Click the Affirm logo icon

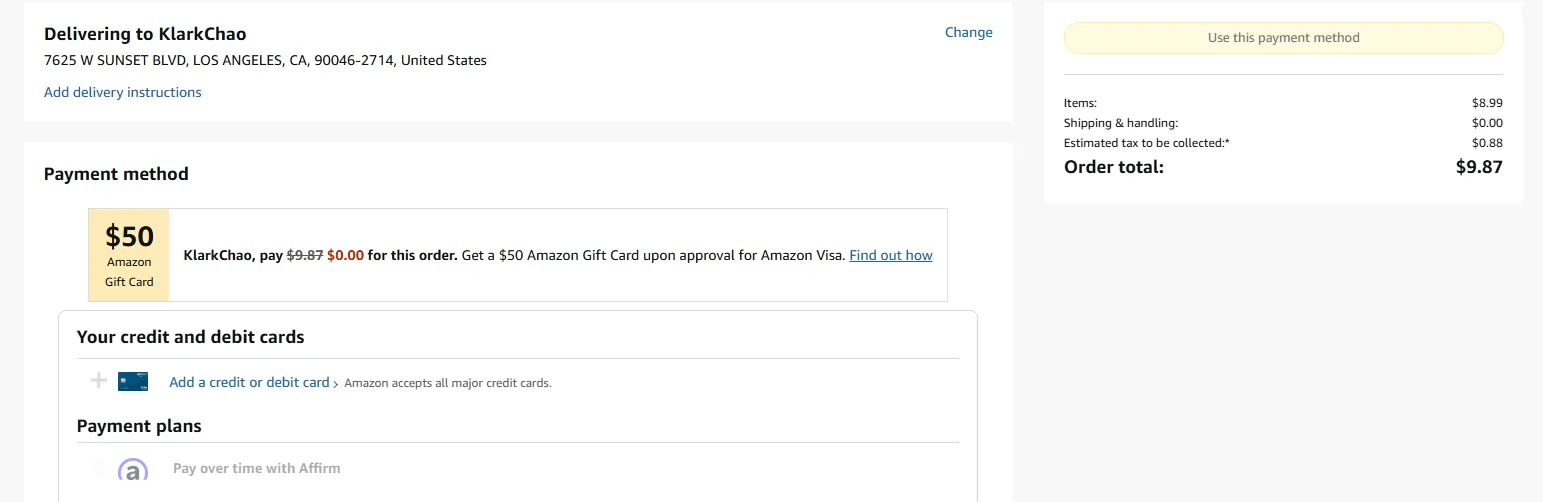point(133,469)
